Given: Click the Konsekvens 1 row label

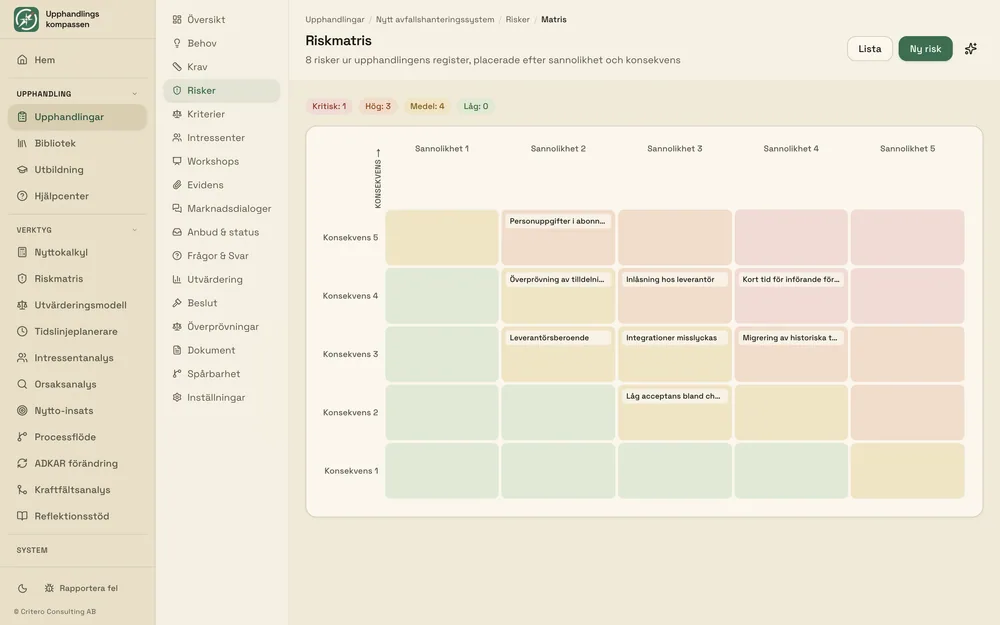Looking at the screenshot, I should coord(351,471).
